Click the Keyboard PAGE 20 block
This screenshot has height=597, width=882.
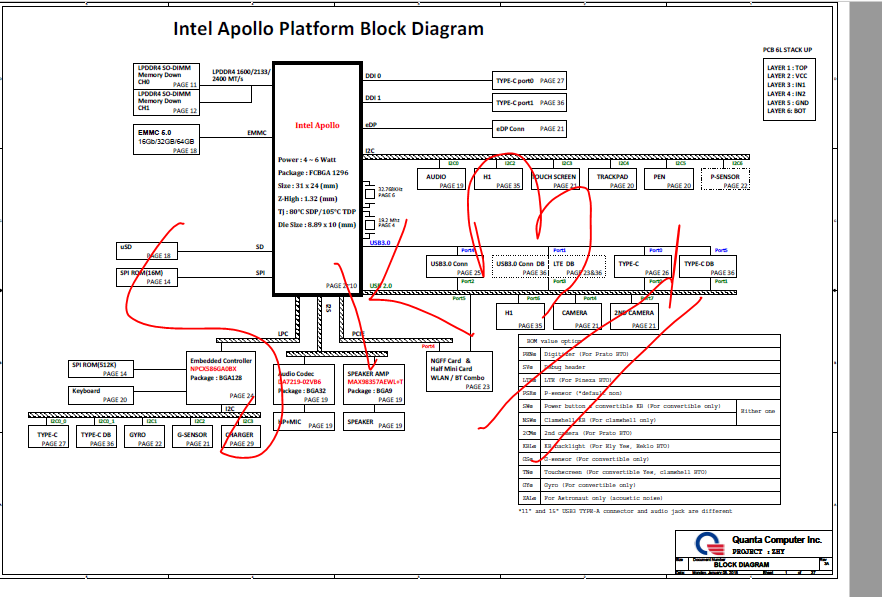(x=101, y=395)
